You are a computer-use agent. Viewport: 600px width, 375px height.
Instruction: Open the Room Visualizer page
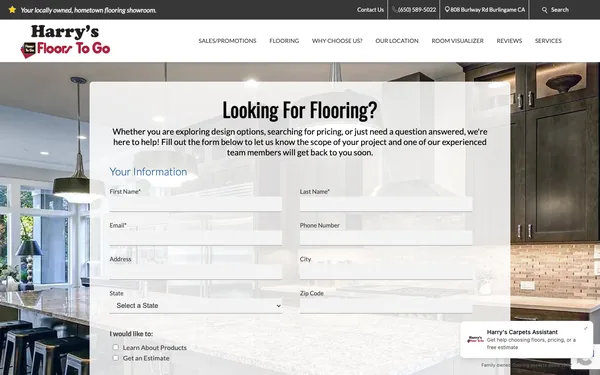(458, 41)
